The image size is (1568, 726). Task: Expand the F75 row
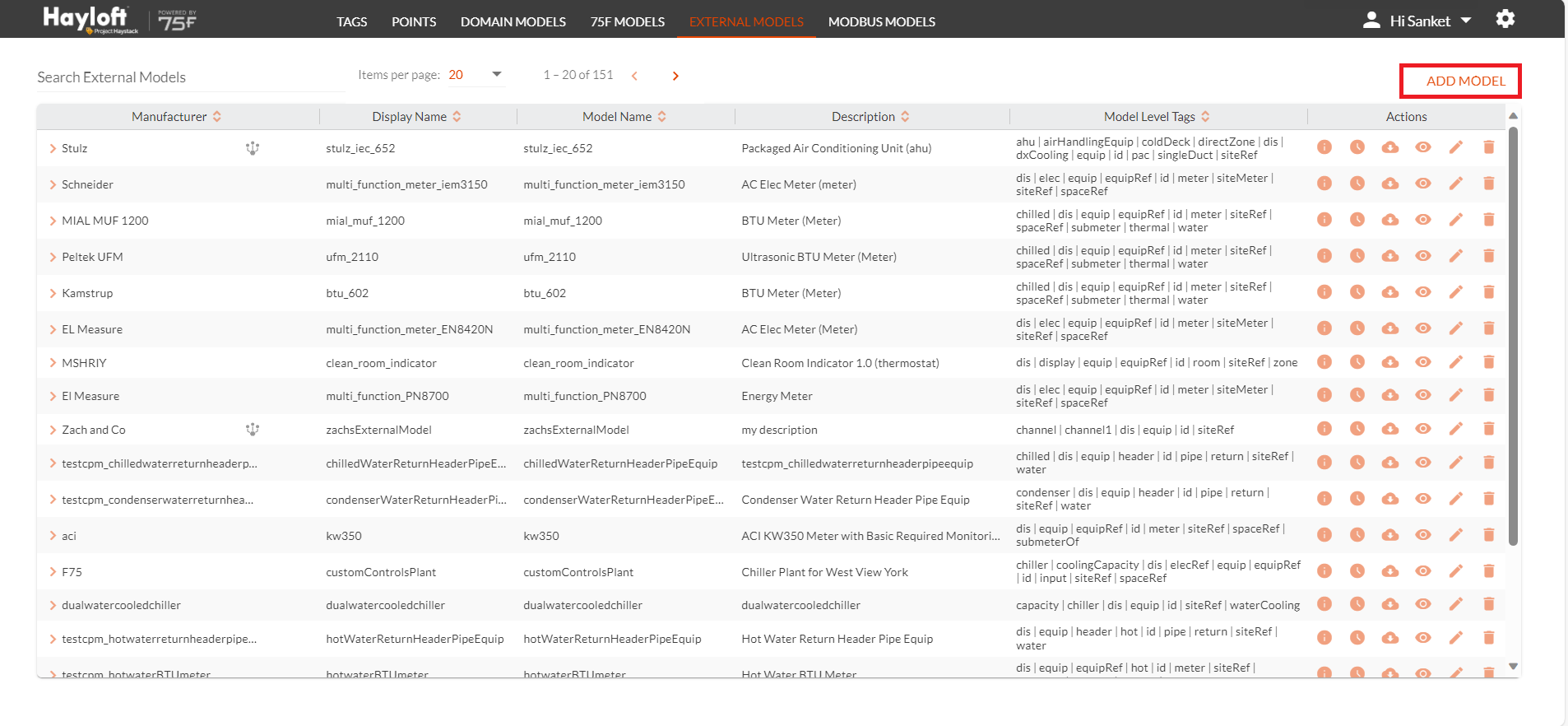point(53,572)
